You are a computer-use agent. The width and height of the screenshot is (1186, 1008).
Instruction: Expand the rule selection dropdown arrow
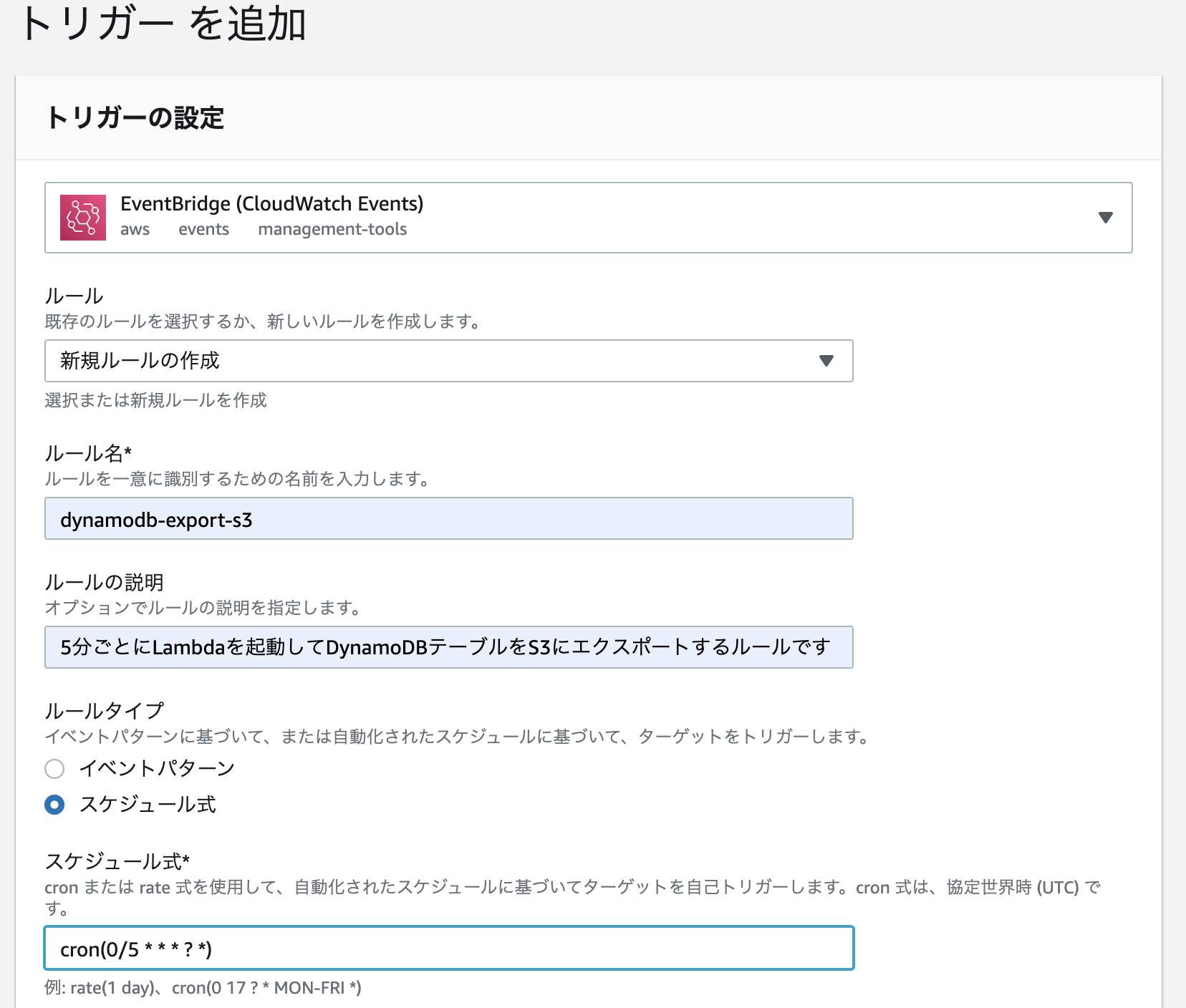826,361
